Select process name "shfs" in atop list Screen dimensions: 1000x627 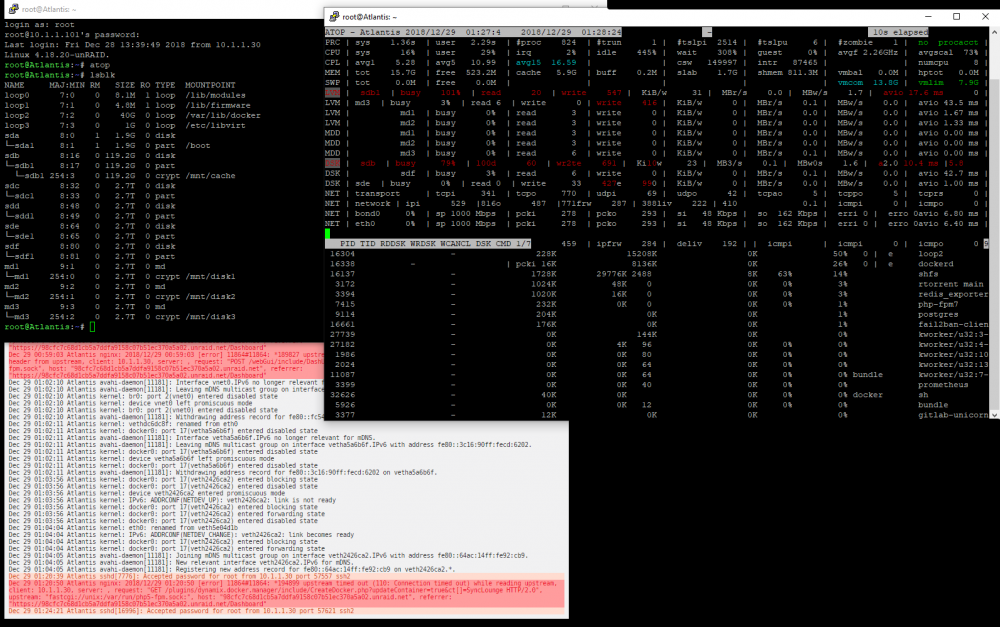coord(928,274)
